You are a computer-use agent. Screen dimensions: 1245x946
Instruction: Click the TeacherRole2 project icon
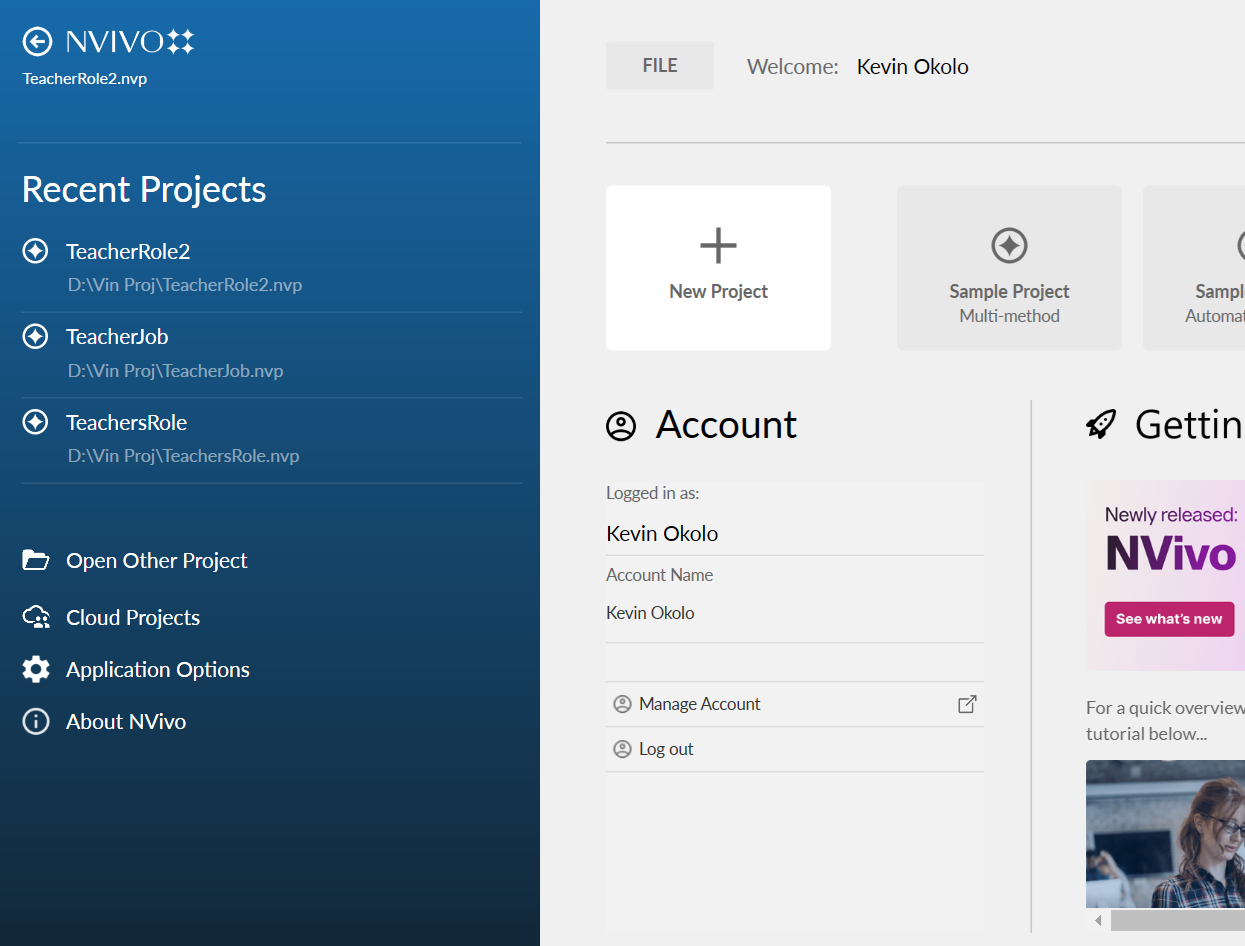click(x=36, y=251)
